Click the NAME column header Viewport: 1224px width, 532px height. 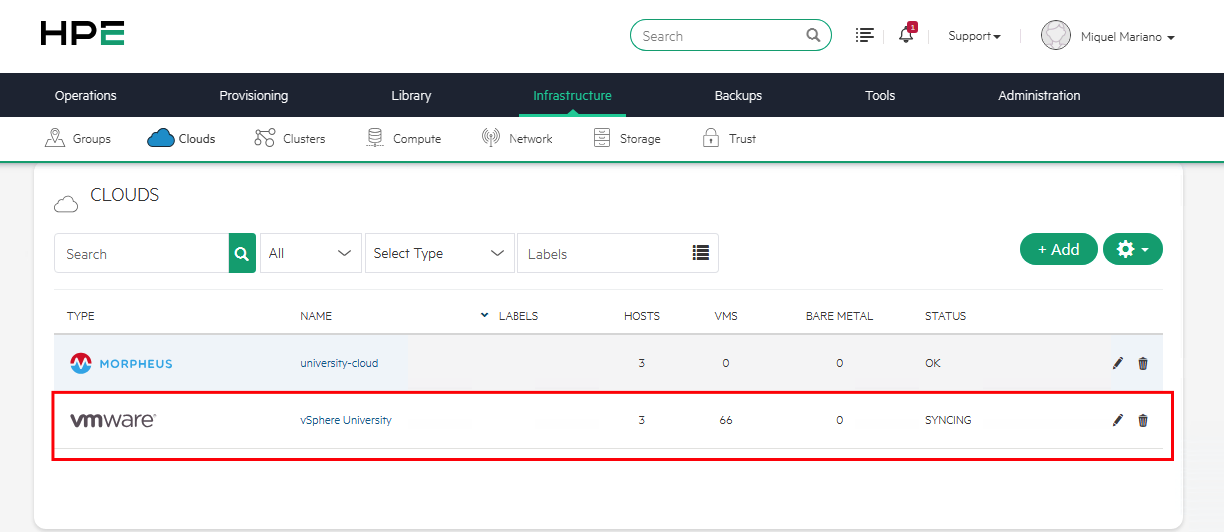316,316
